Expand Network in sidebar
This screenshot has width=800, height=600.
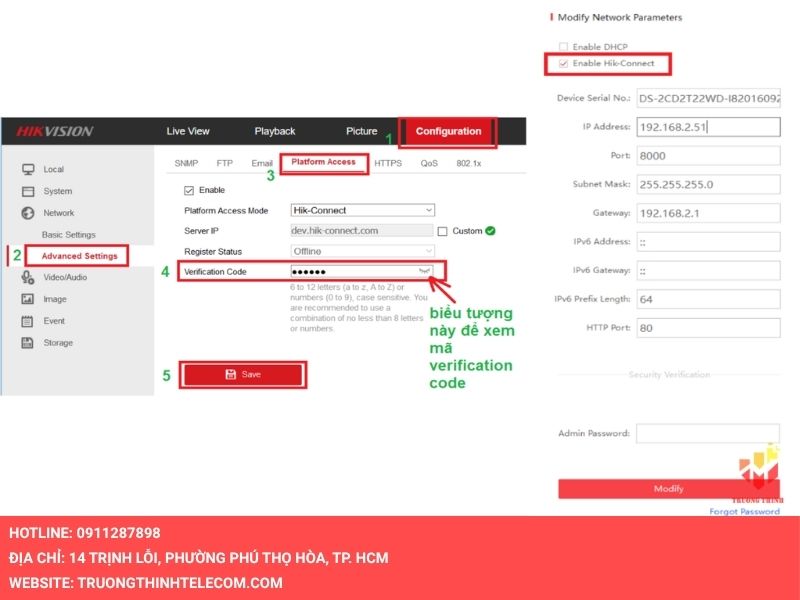tap(59, 213)
